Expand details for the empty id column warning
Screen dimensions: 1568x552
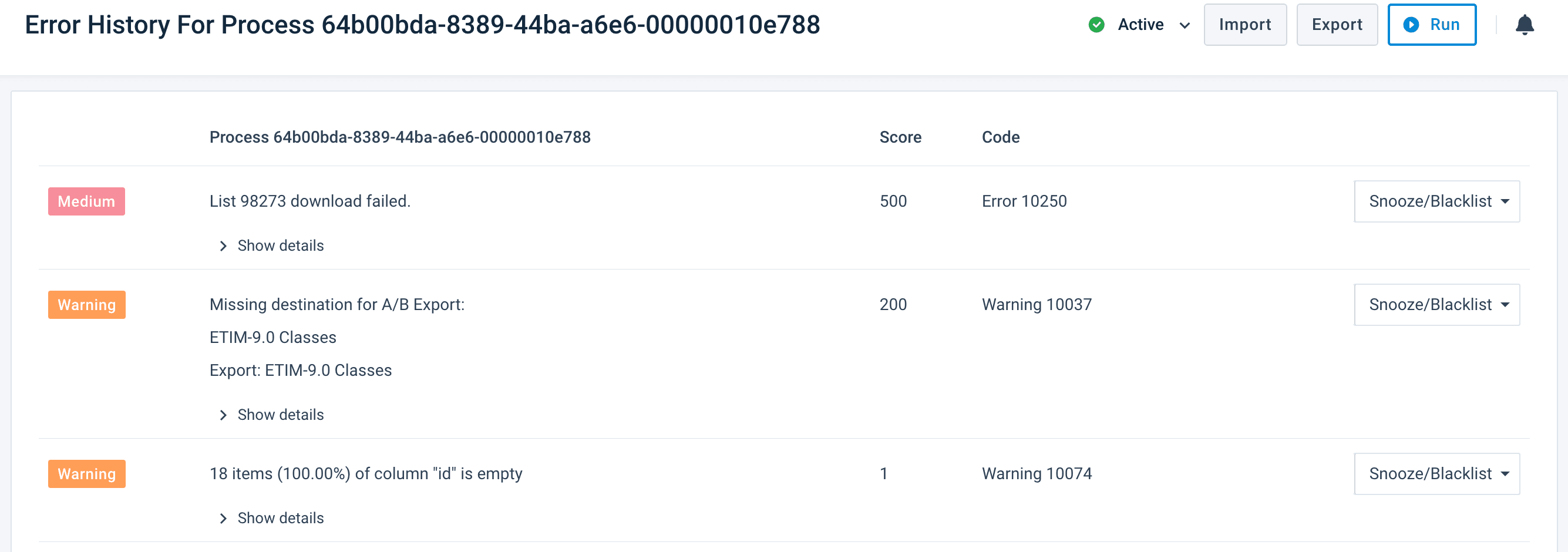[x=280, y=518]
